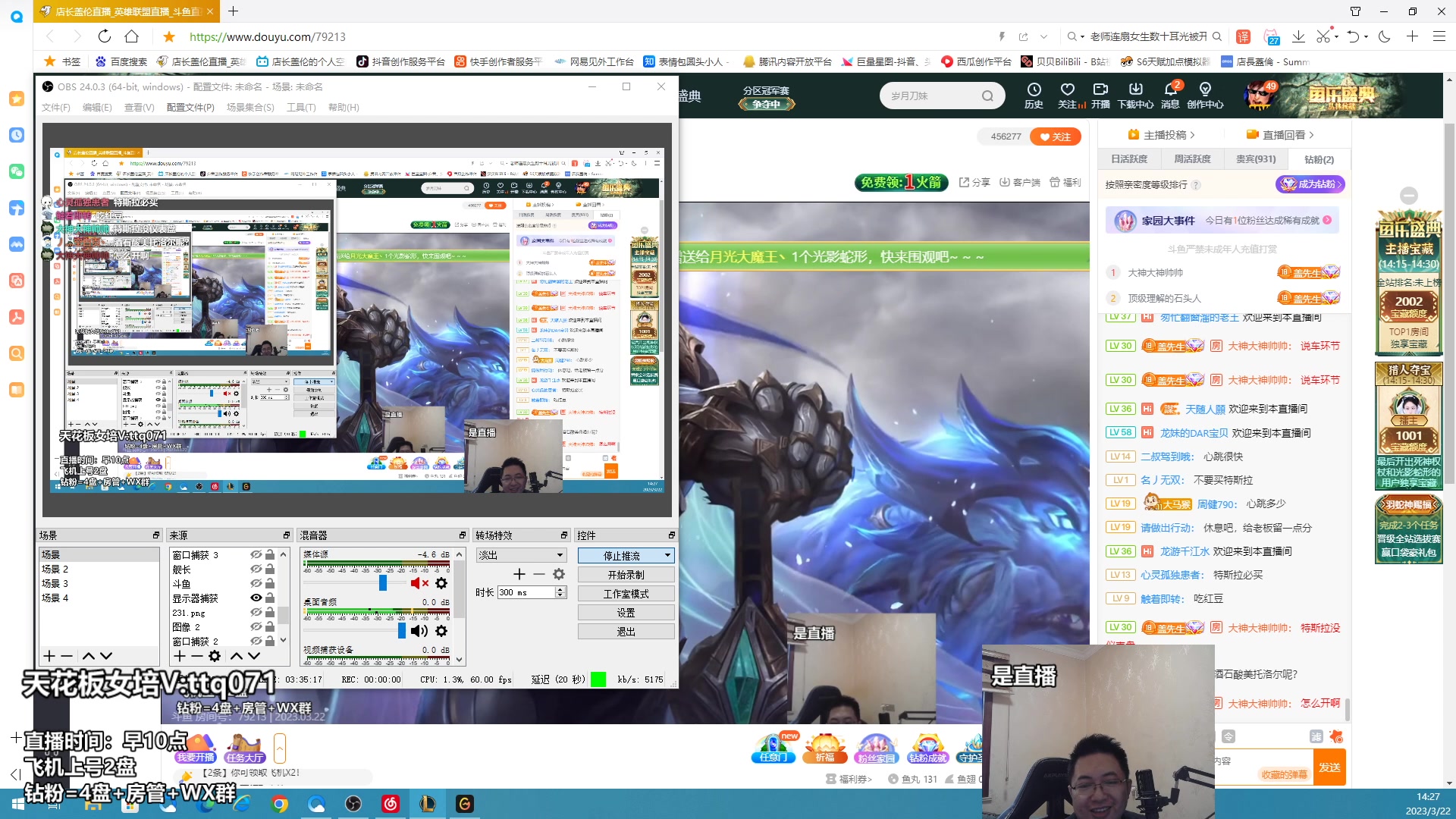Add a new source with plus button
The height and width of the screenshot is (819, 1456).
point(180,656)
